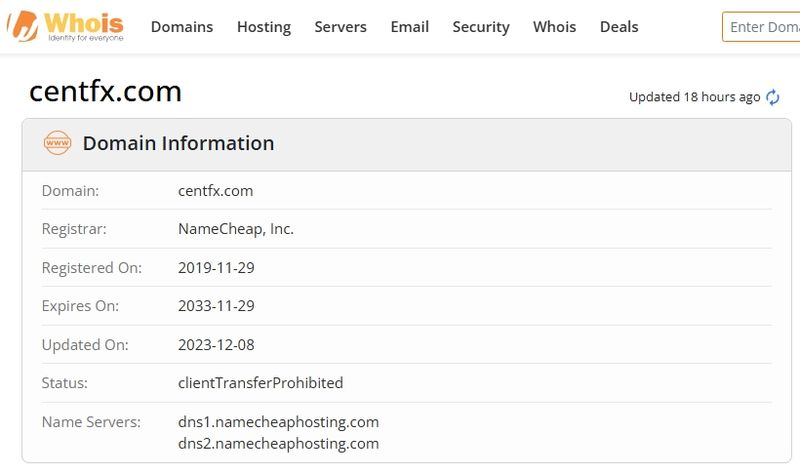Click the Status: label

point(65,383)
